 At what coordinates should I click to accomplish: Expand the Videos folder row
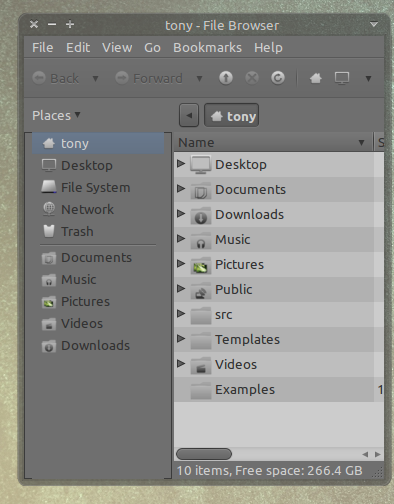pyautogui.click(x=181, y=363)
